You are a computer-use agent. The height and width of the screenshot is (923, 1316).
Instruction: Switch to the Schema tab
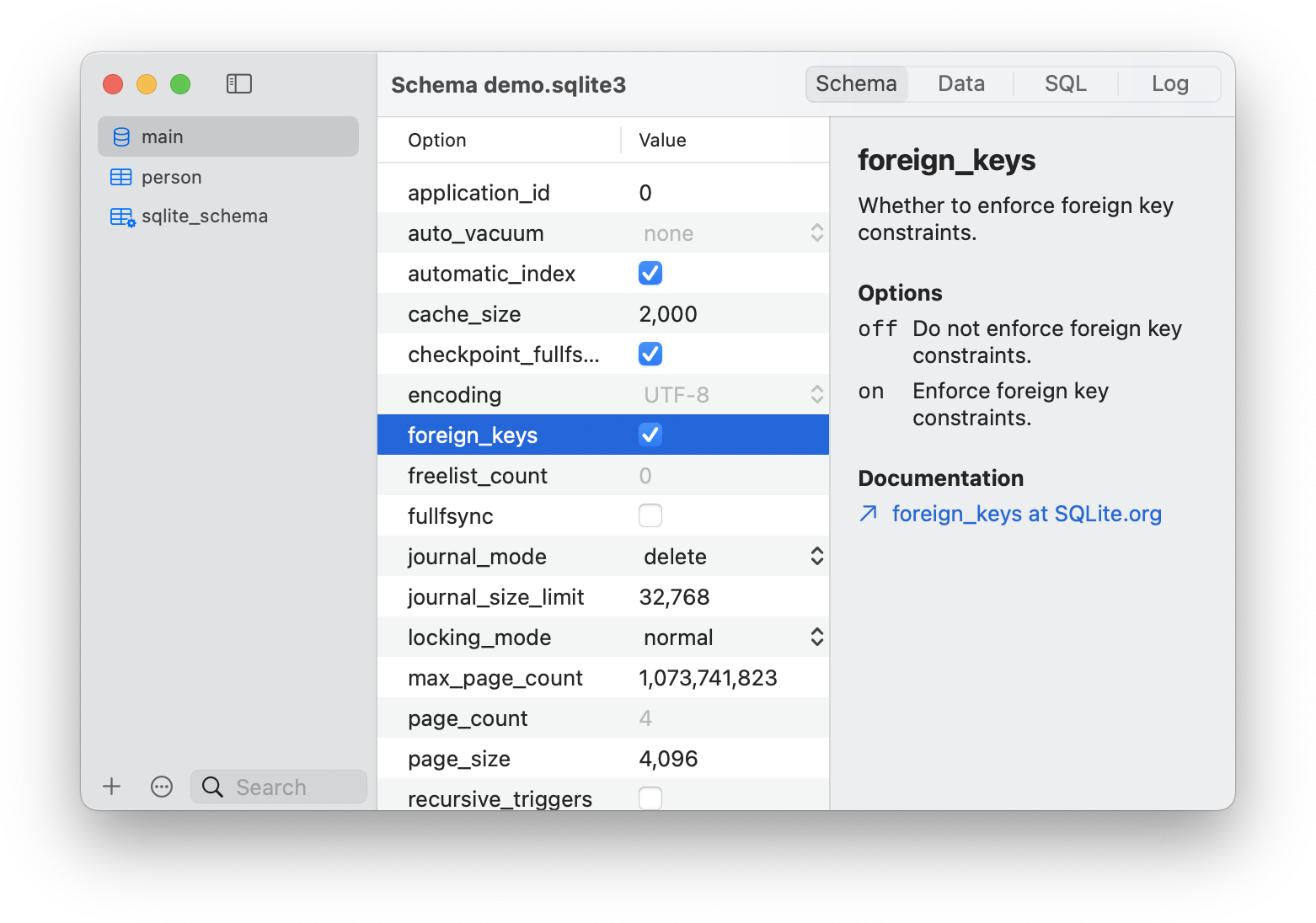click(857, 83)
